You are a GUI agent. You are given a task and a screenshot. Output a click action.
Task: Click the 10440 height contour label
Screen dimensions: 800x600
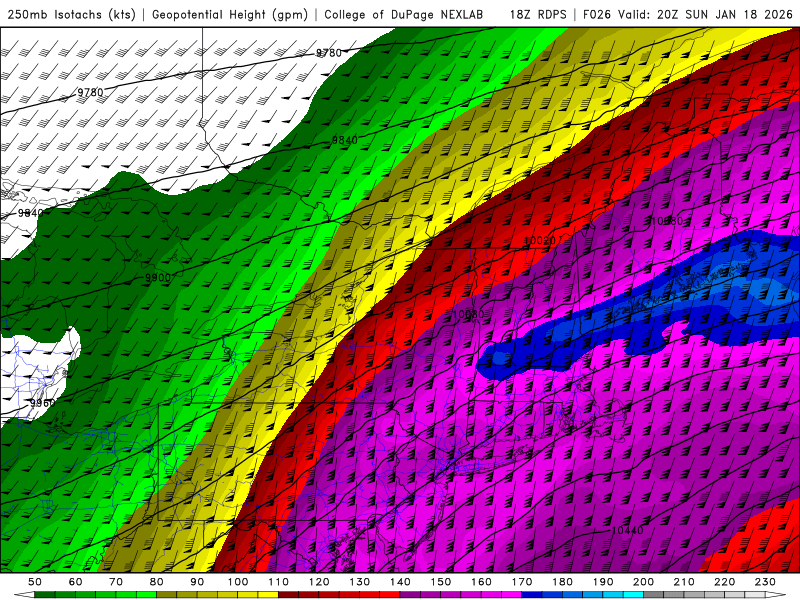pos(628,531)
